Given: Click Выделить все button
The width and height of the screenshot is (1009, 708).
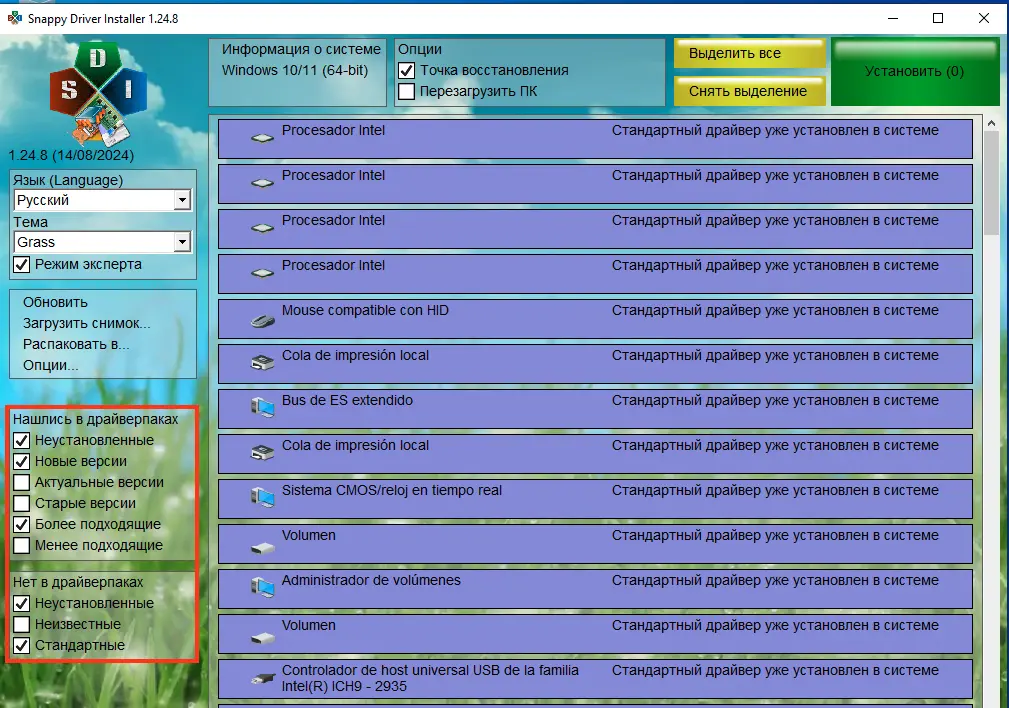Looking at the screenshot, I should click(x=750, y=53).
